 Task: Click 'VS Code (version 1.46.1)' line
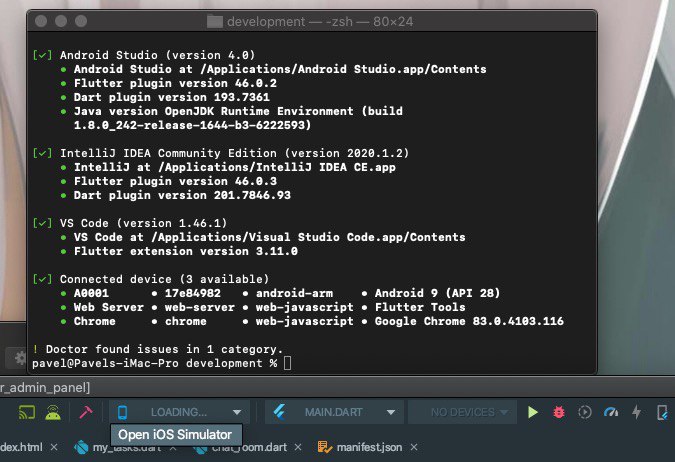[143, 223]
